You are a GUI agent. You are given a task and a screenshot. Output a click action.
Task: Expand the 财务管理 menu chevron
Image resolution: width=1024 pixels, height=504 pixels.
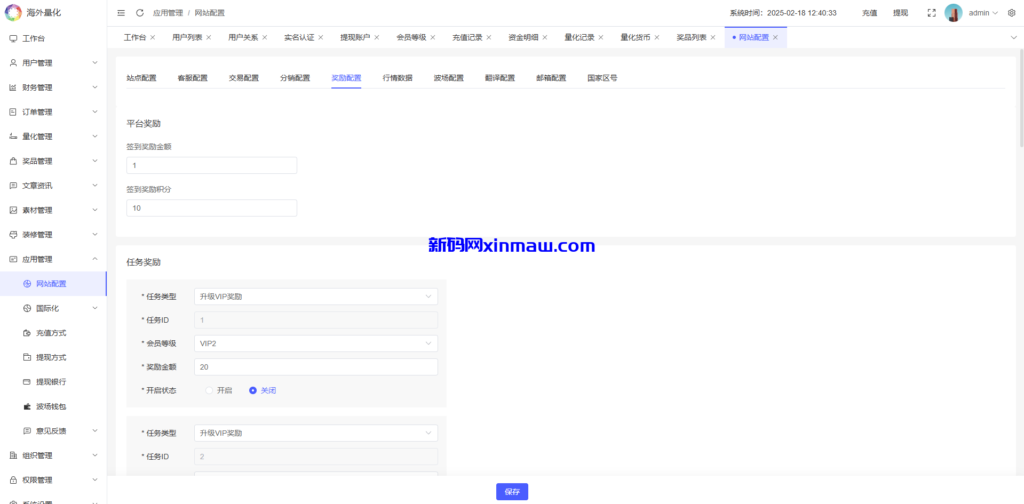(95, 87)
